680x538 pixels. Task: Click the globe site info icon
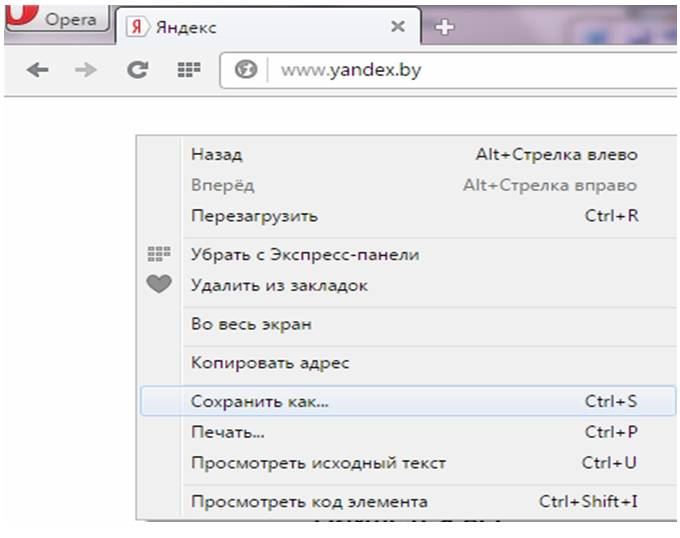click(x=246, y=71)
